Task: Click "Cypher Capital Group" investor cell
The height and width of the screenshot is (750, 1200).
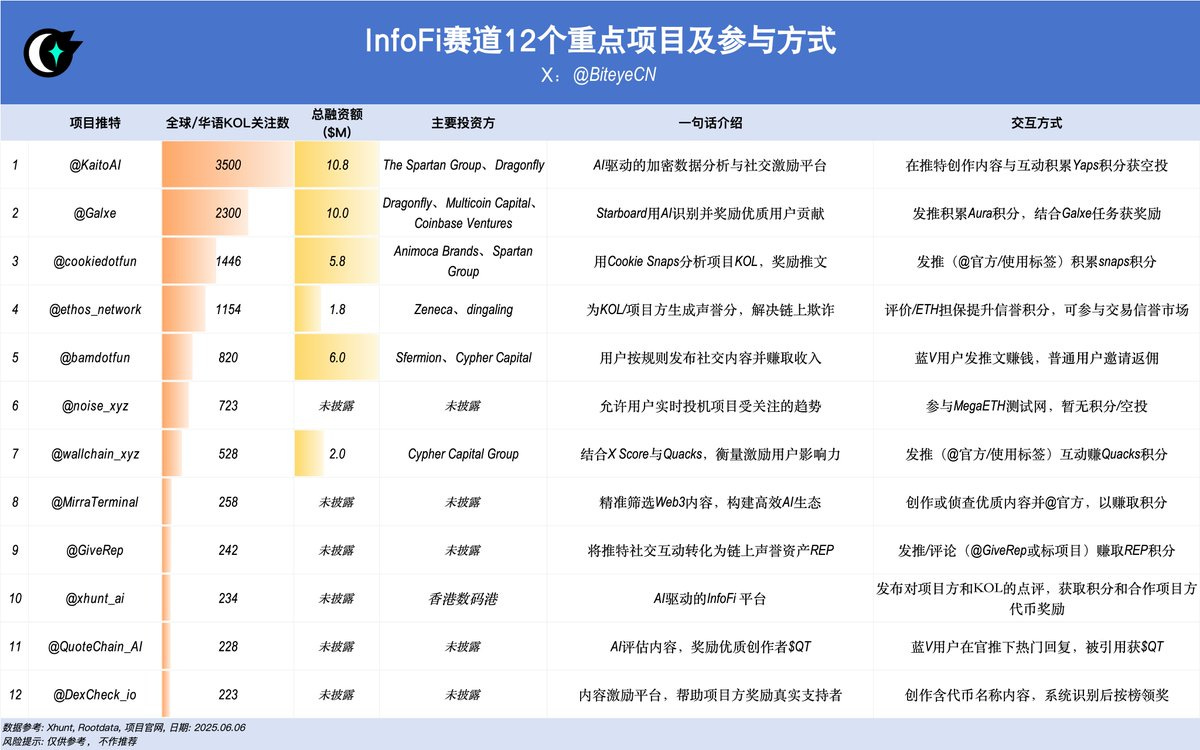Action: pos(463,453)
